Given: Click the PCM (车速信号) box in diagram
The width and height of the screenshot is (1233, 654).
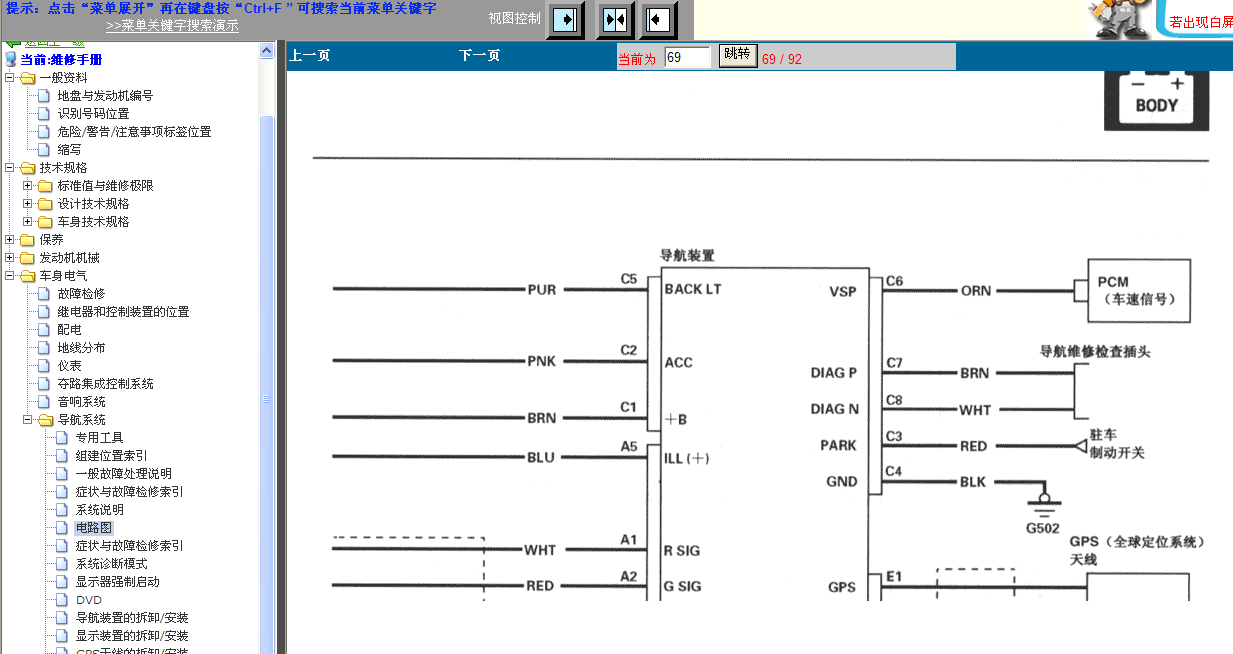Looking at the screenshot, I should point(1138,290).
